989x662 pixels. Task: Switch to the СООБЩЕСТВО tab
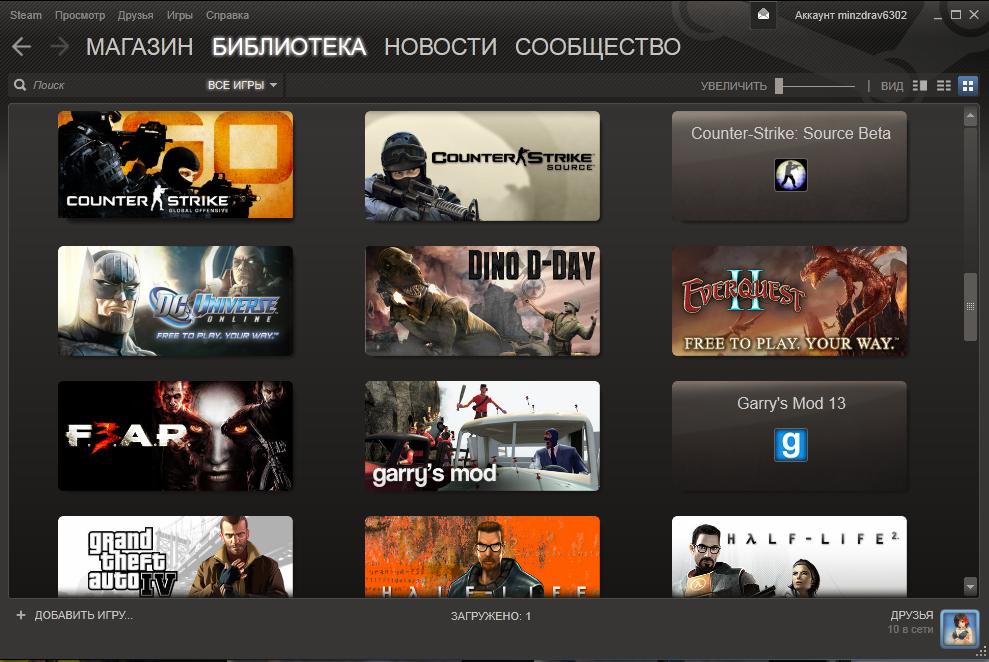pos(598,47)
